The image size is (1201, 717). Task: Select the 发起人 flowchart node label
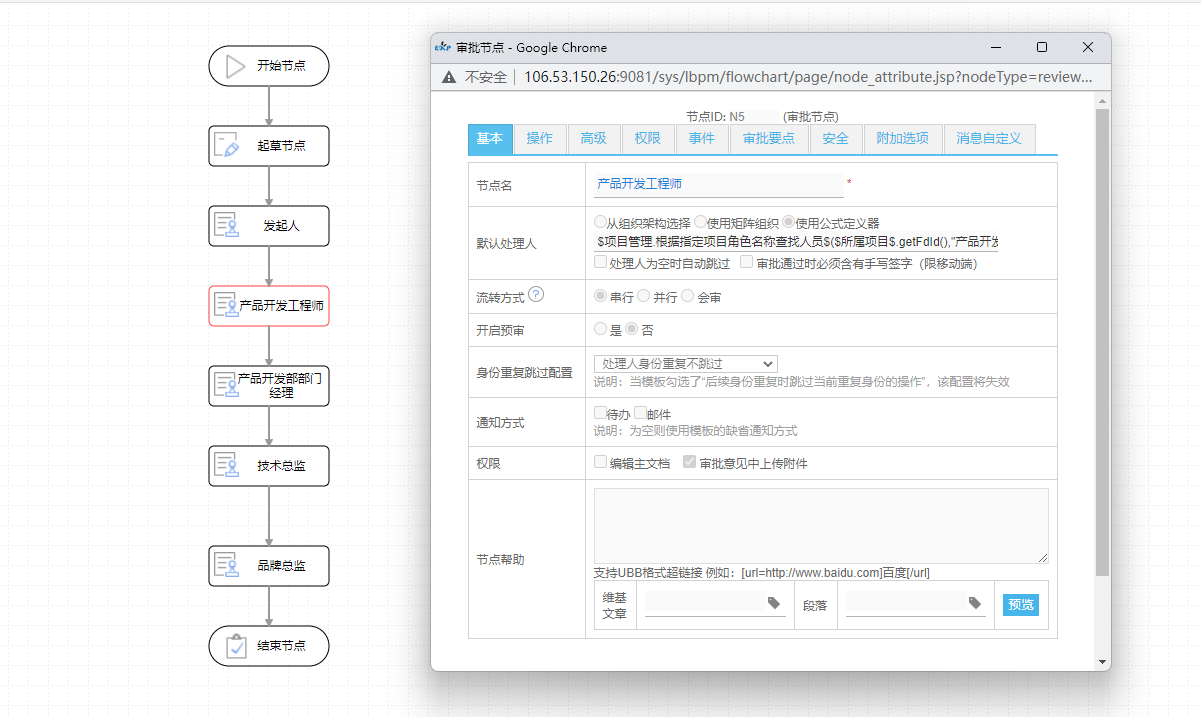[281, 226]
